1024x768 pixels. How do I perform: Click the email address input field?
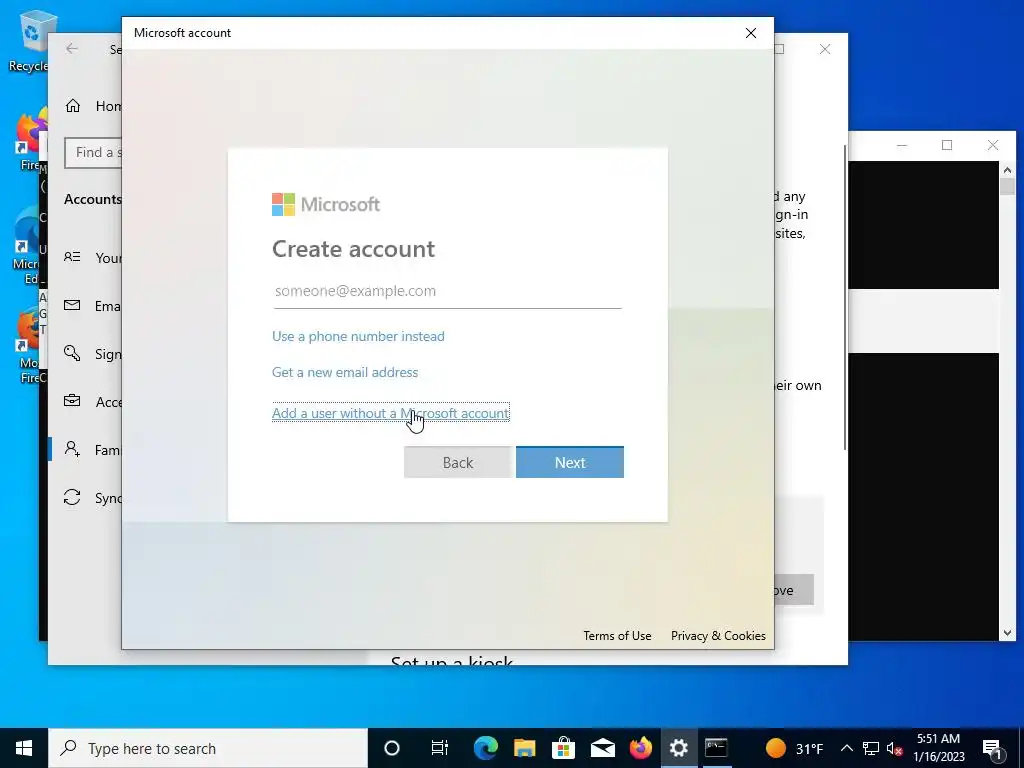(x=447, y=291)
